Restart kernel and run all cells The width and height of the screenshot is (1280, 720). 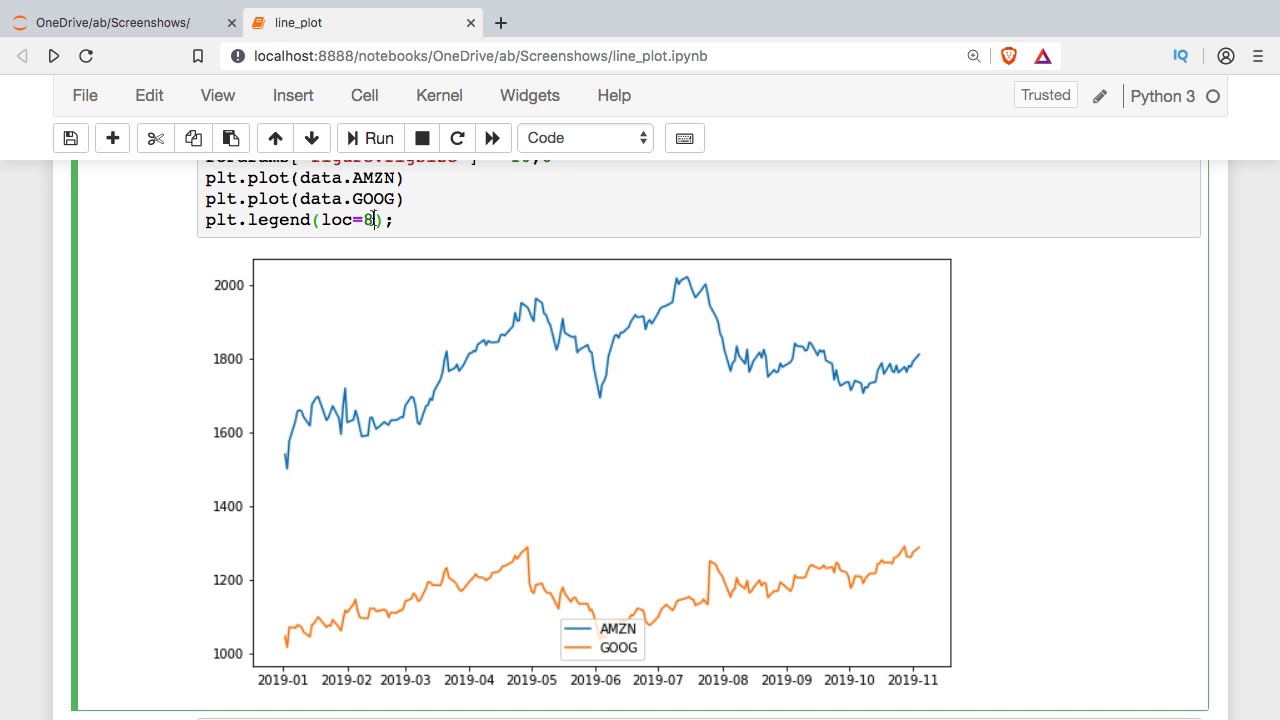tap(492, 138)
